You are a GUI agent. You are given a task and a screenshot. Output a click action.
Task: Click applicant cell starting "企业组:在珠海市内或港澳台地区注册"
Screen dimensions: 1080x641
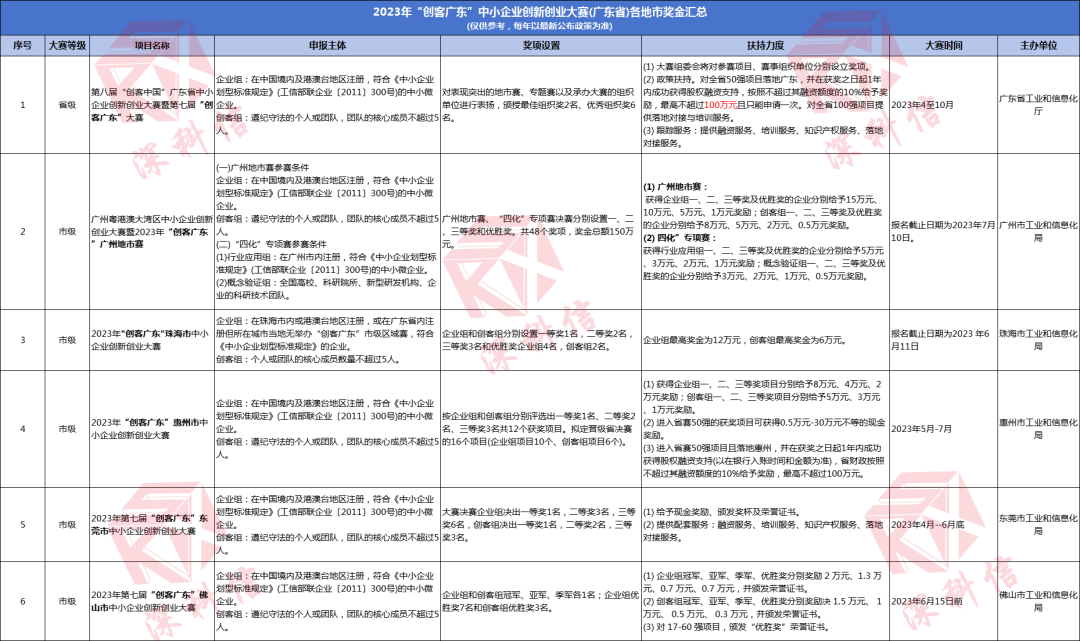pyautogui.click(x=327, y=340)
